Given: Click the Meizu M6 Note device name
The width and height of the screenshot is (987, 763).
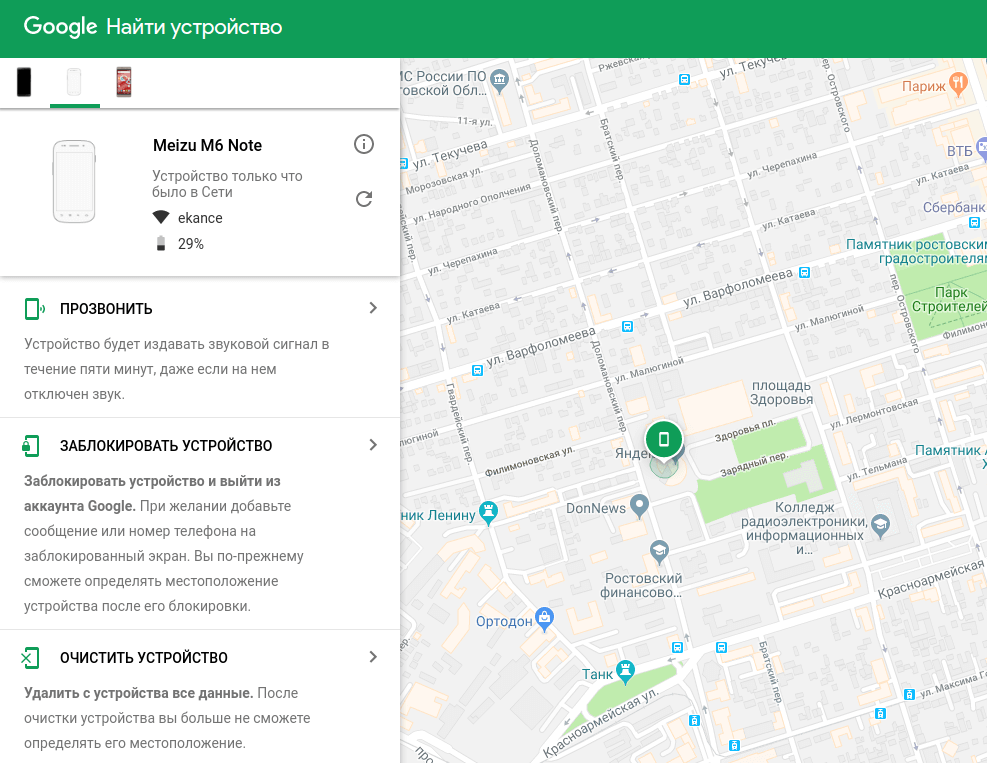Looking at the screenshot, I should coord(207,145).
